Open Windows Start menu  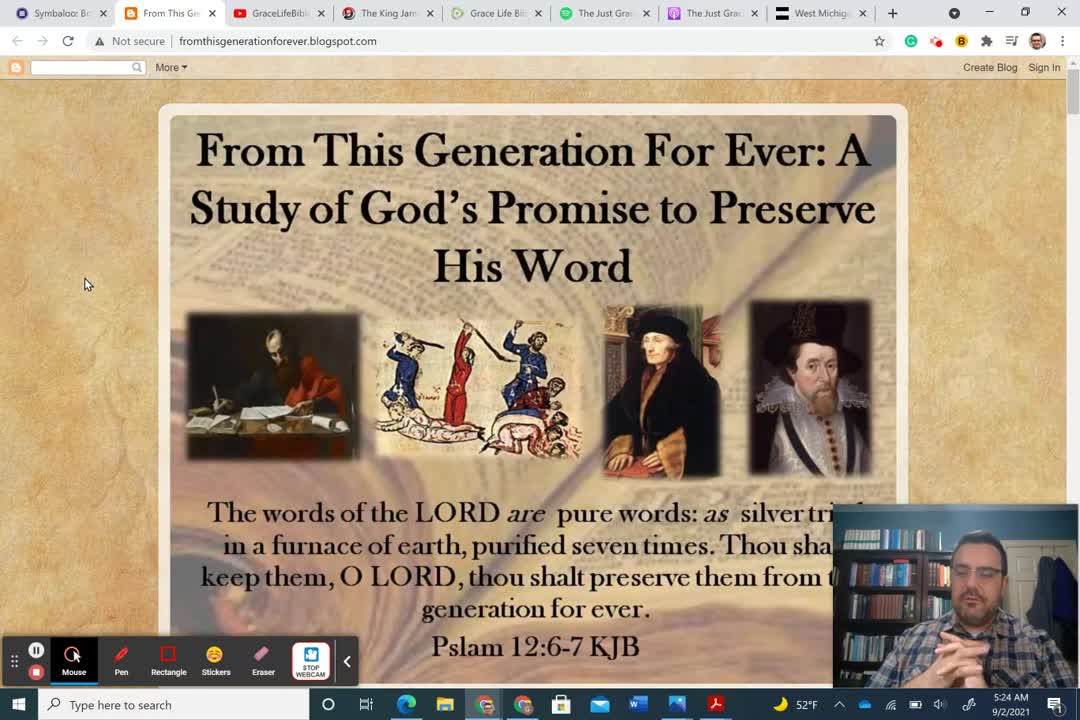19,704
